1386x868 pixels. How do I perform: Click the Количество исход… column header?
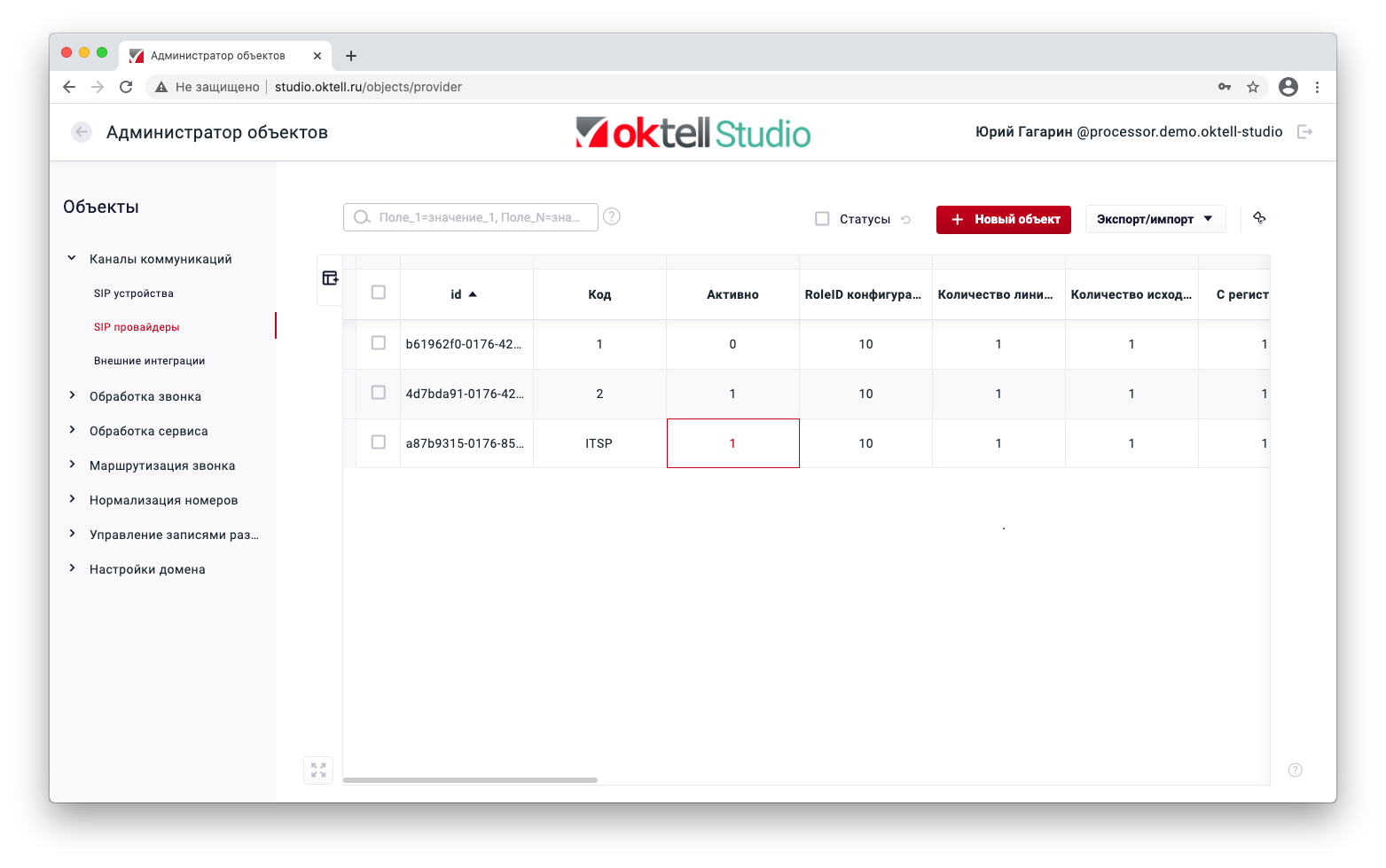pyautogui.click(x=1132, y=294)
